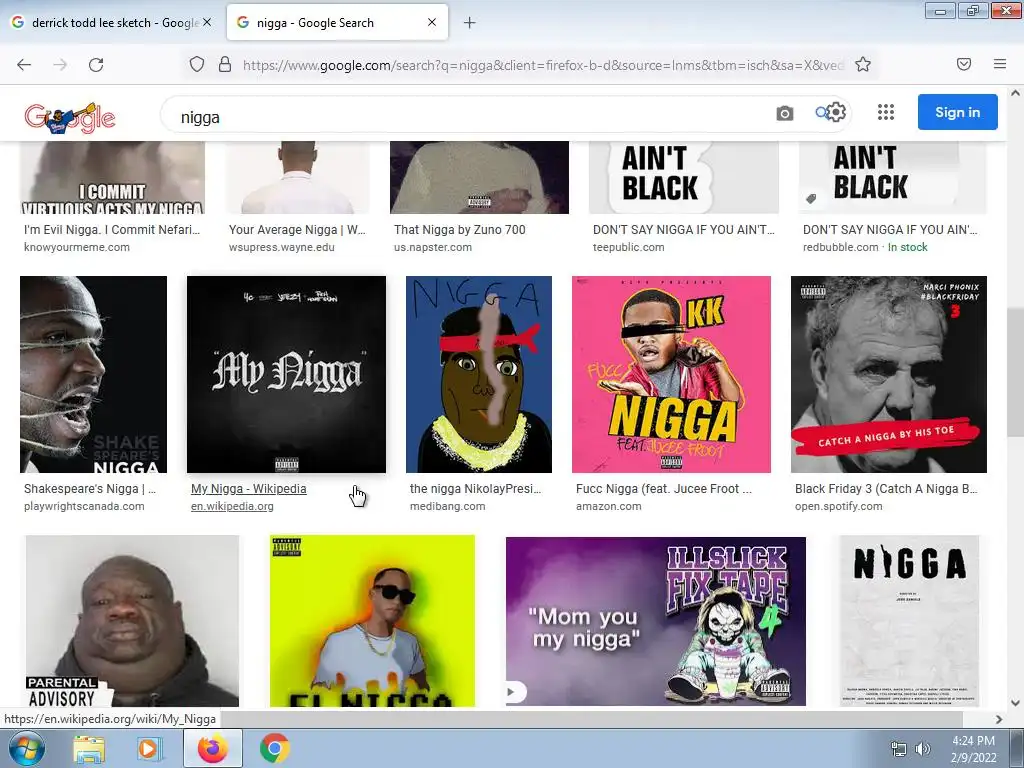Open the playwrightscanada.com source link
This screenshot has height=768, width=1024.
(x=84, y=506)
